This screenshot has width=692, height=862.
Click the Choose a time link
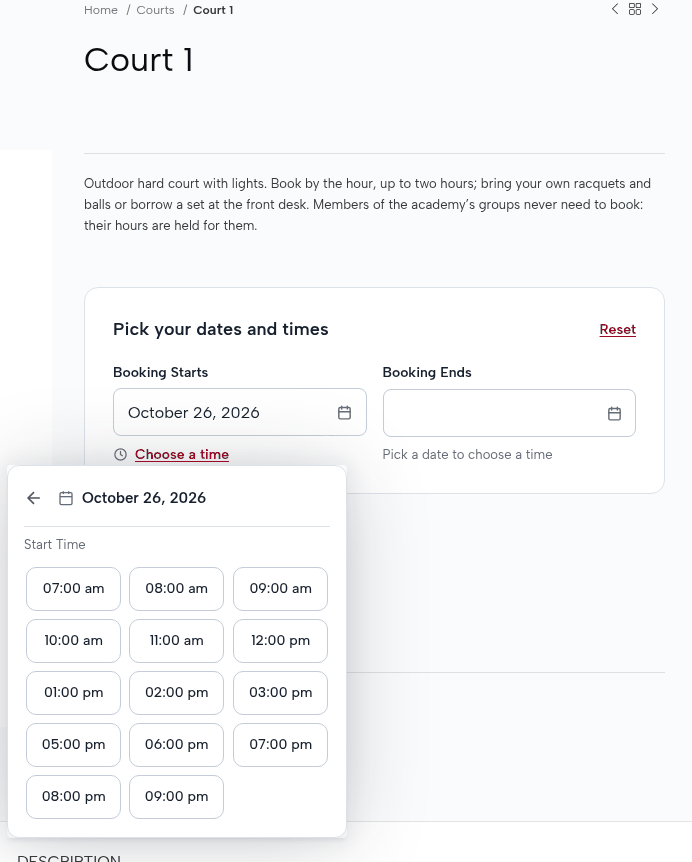(x=182, y=455)
